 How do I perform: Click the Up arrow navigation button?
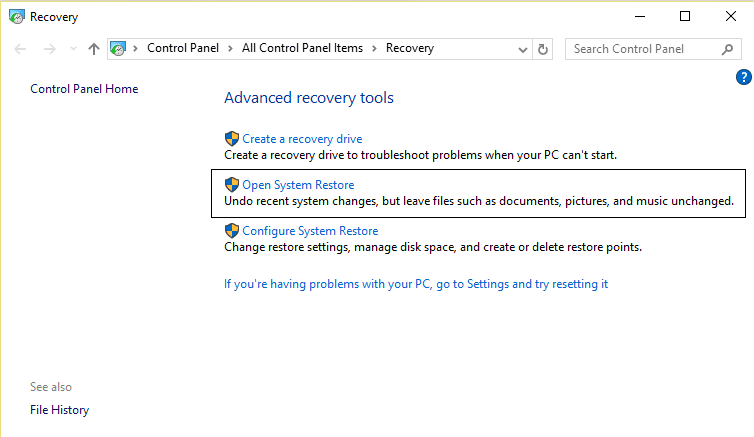(94, 49)
